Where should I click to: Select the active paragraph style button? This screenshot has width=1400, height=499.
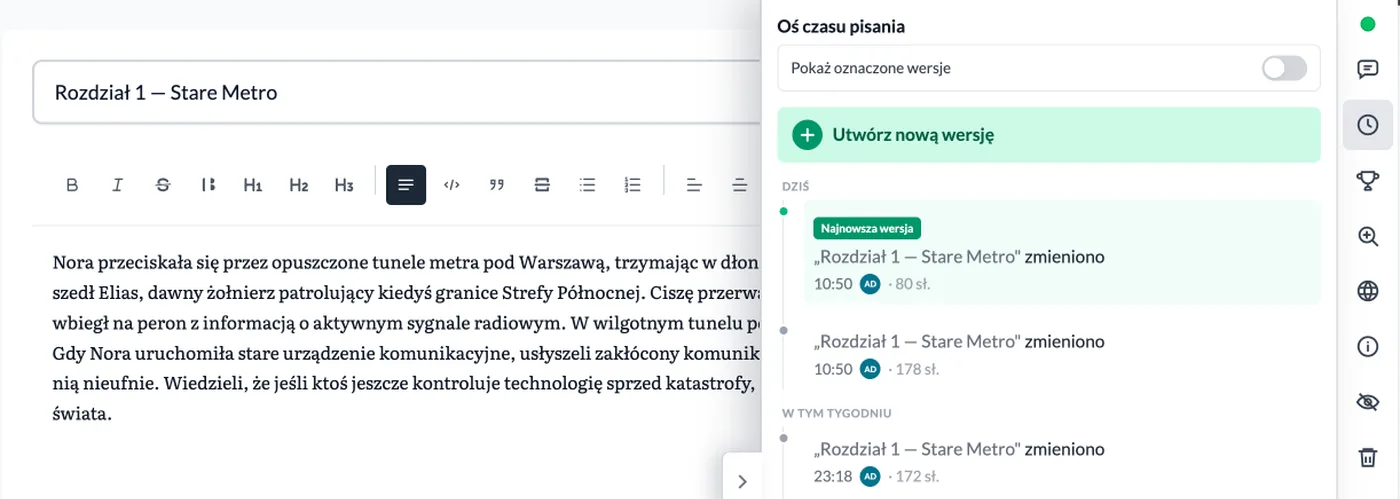click(406, 185)
